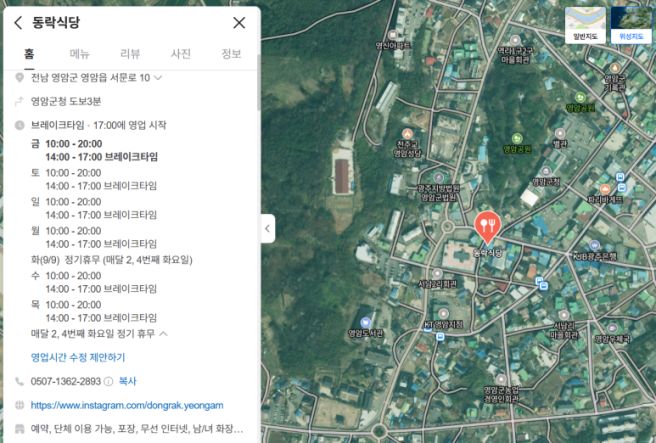Viewport: 656px width, 443px height.
Task: Switch to the 리뷰 tab
Action: click(x=130, y=54)
